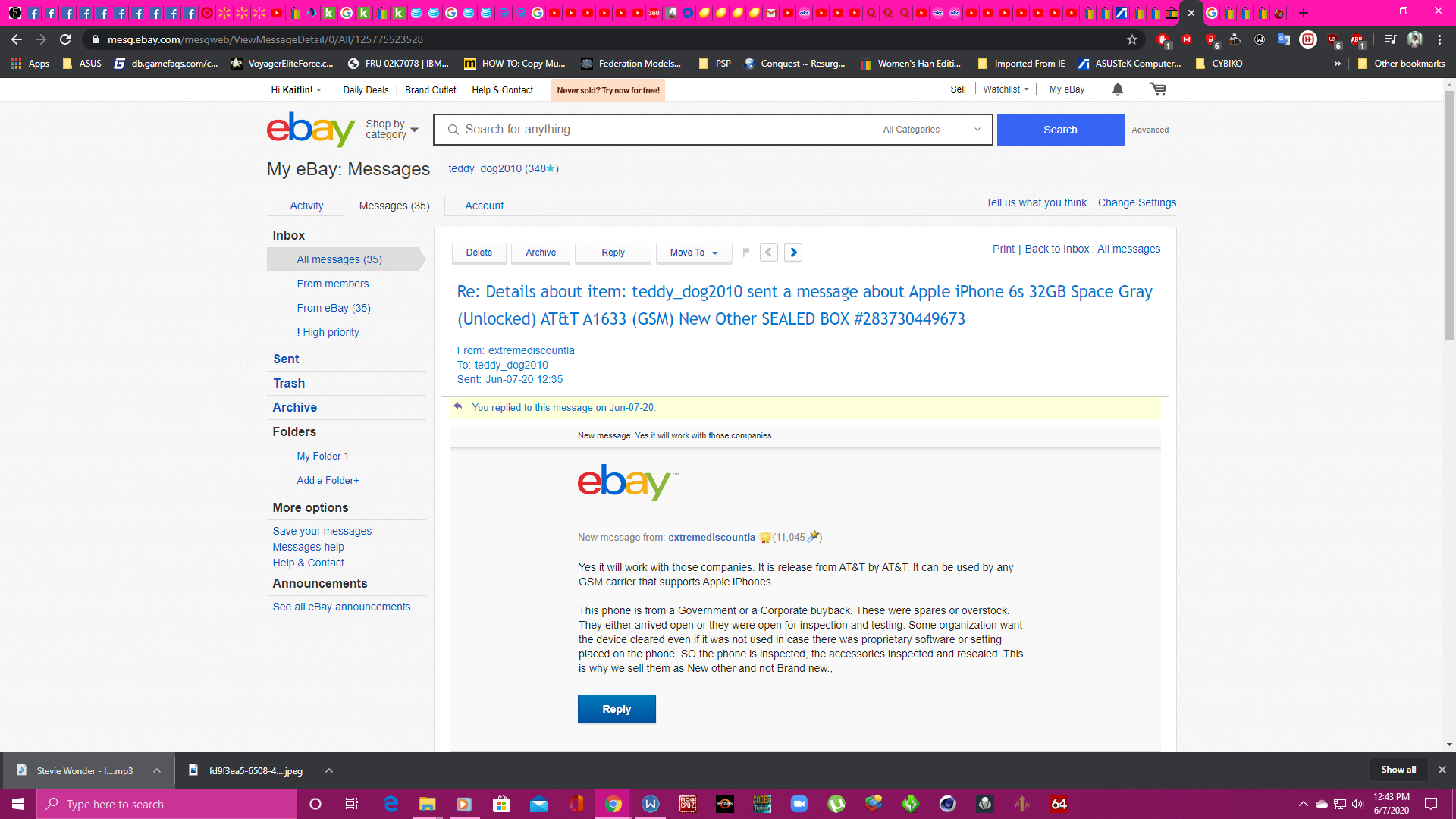
Task: Open See all eBay announcements
Action: pos(341,607)
